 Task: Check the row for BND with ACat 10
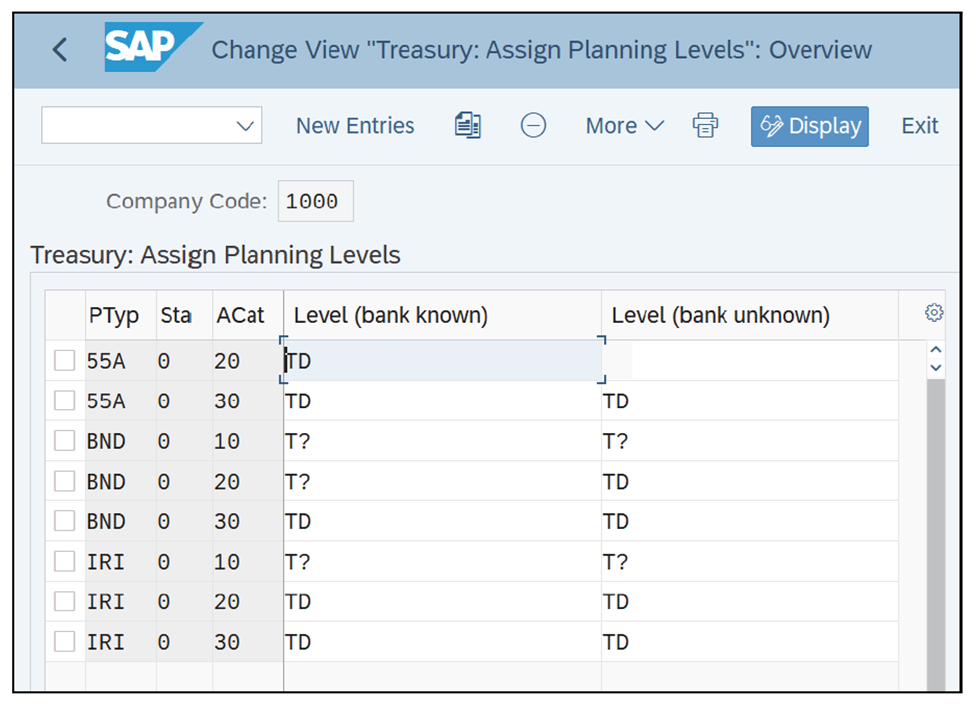[x=64, y=440]
